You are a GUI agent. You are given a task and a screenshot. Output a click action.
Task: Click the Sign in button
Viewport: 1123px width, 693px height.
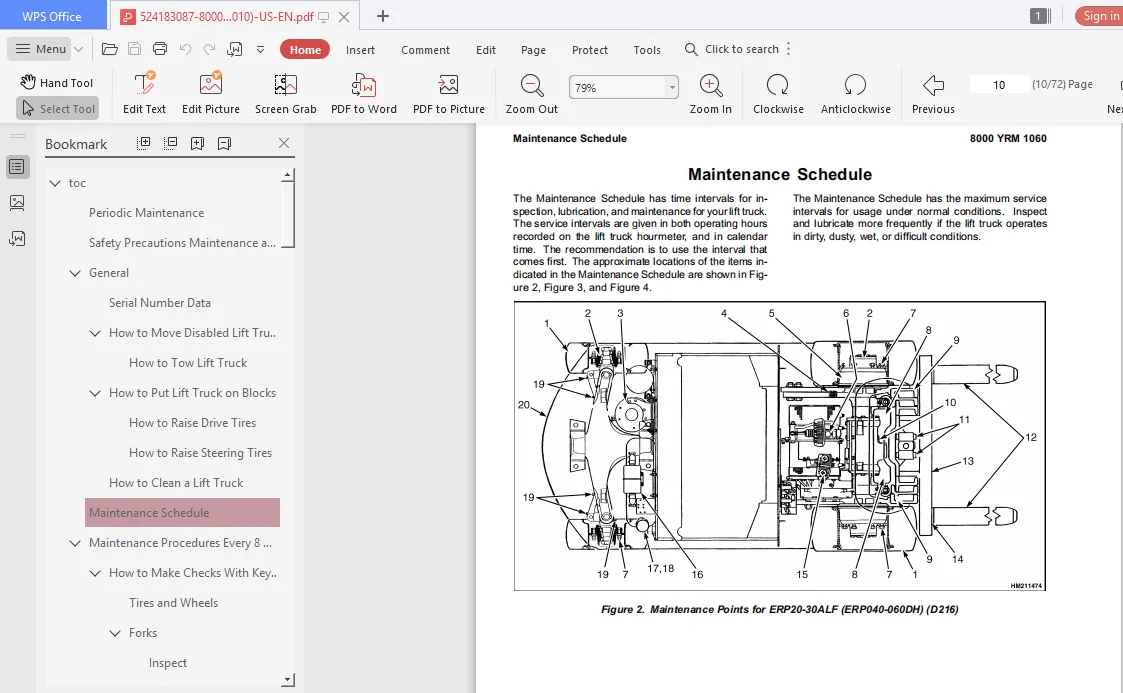1099,16
